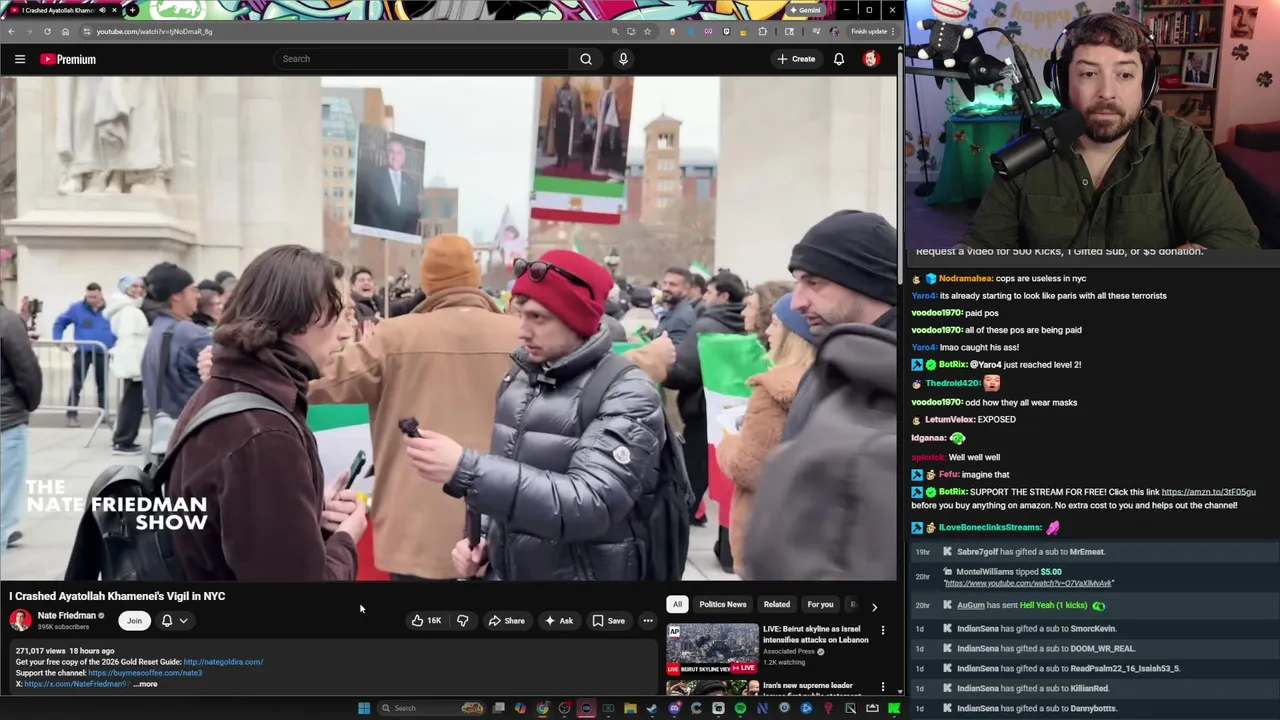Screen dimensions: 1280x720
Task: Click the youtube.com address bar URL
Action: [154, 31]
